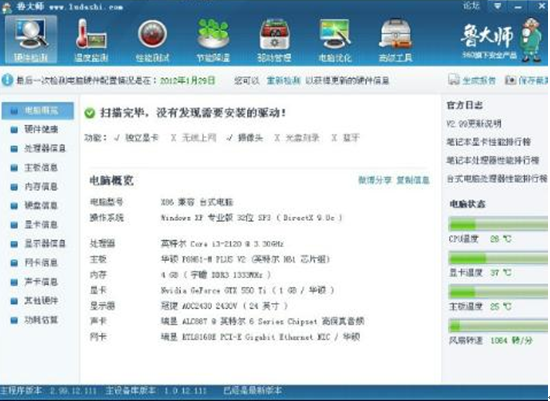This screenshot has width=550, height=401.
Task: Click the 鲁大师 logo mascot
Action: tap(531, 41)
